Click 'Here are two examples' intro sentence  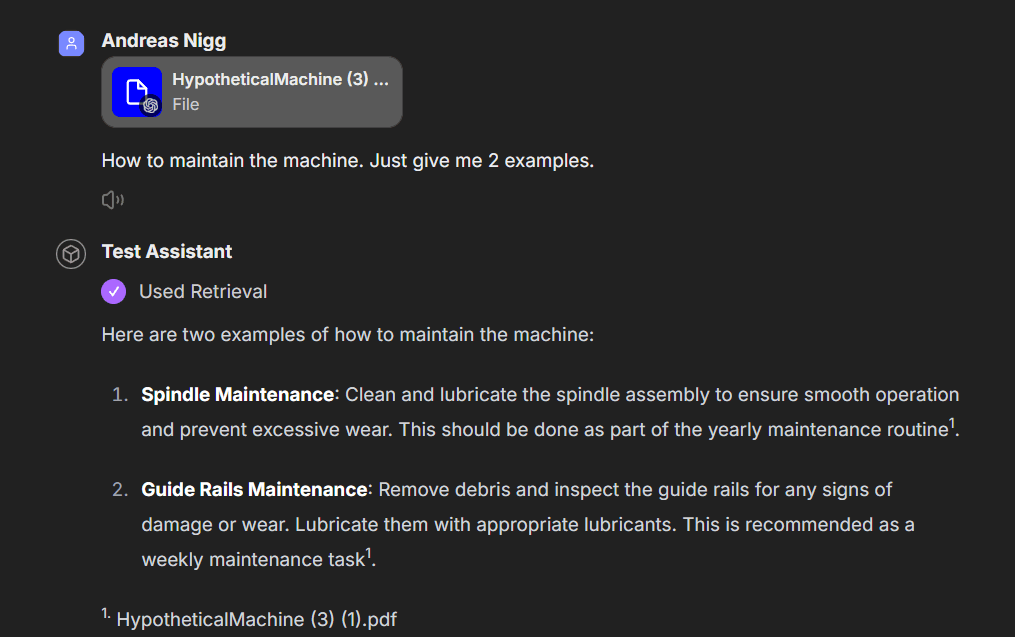click(347, 334)
